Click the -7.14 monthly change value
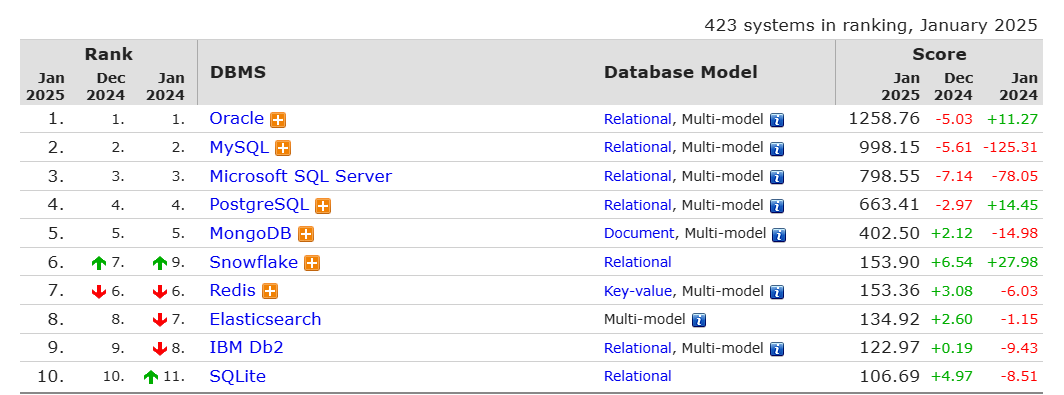1064x395 pixels. (954, 176)
